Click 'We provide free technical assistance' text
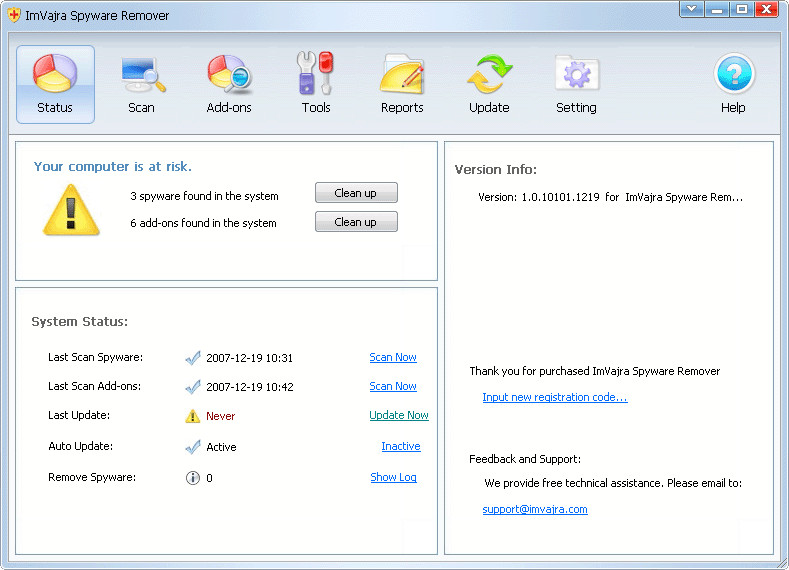Image resolution: width=789 pixels, height=570 pixels. click(613, 483)
